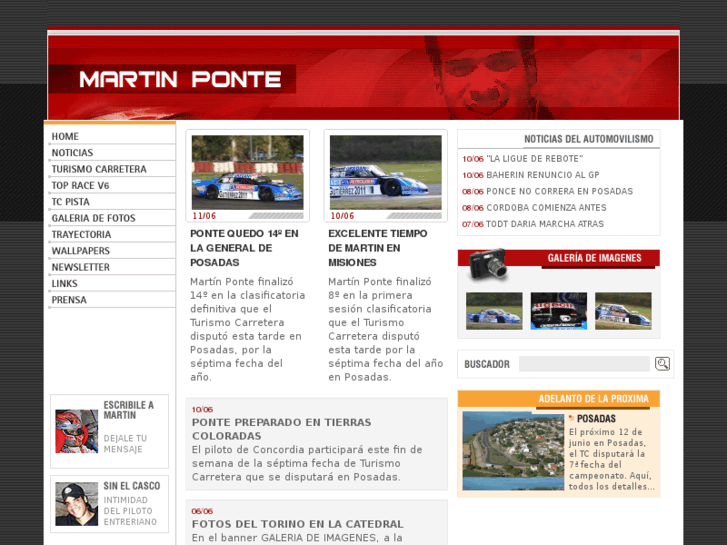727x545 pixels.
Task: Open the TC PISTA page
Action: [x=70, y=202]
